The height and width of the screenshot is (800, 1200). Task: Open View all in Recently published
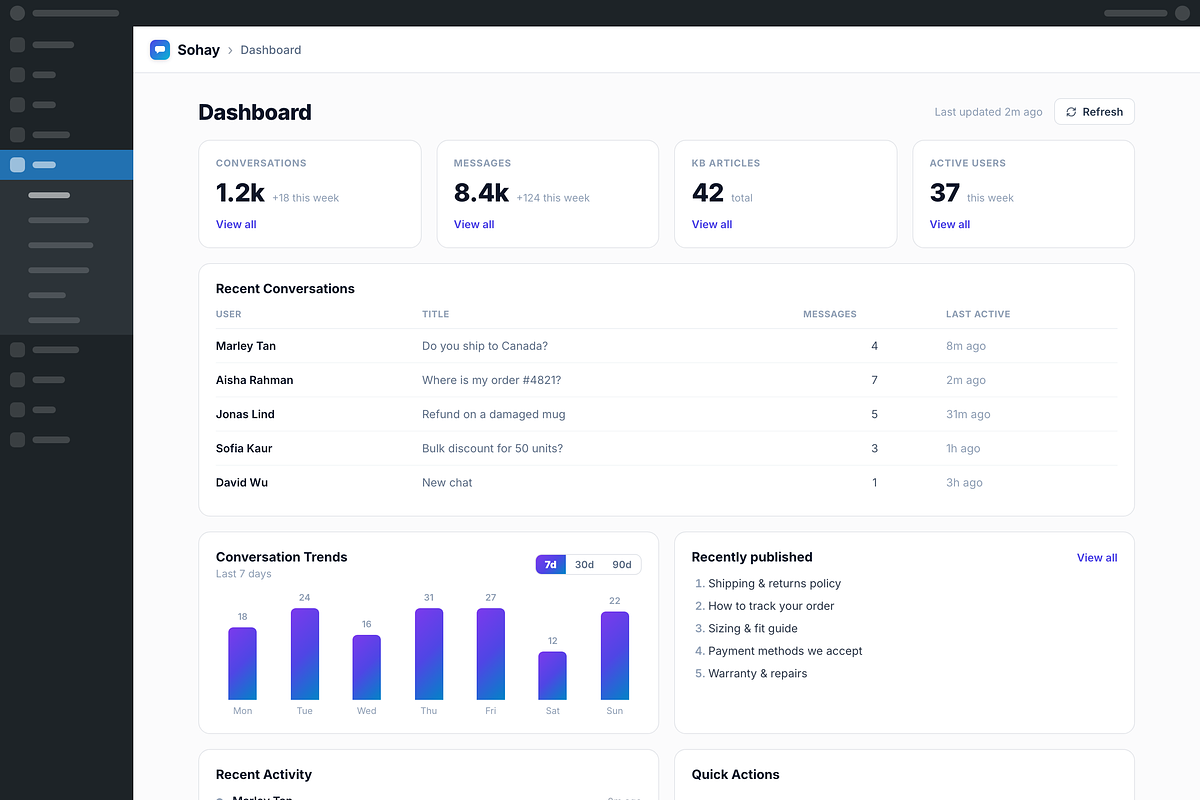pyautogui.click(x=1097, y=558)
